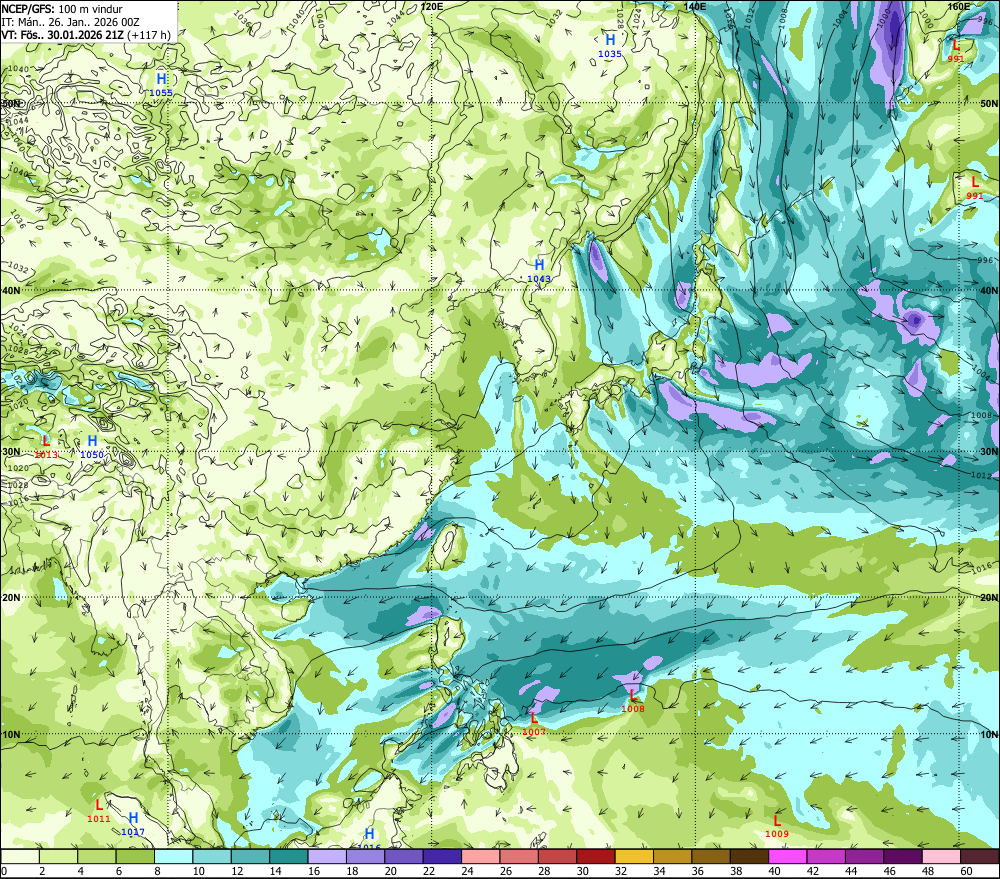1000x879 pixels.
Task: Select the H 1035 high pressure marker
Action: pyautogui.click(x=610, y=45)
